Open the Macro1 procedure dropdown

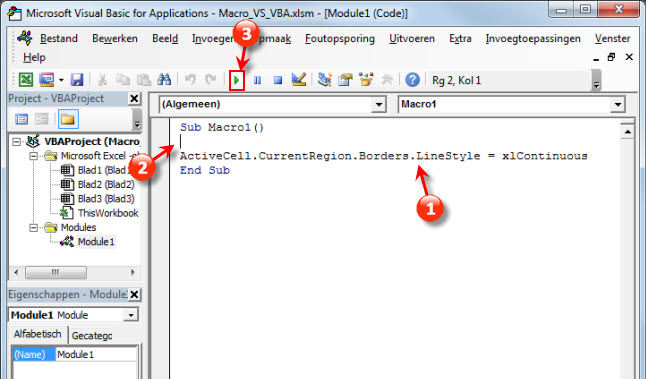click(x=618, y=105)
